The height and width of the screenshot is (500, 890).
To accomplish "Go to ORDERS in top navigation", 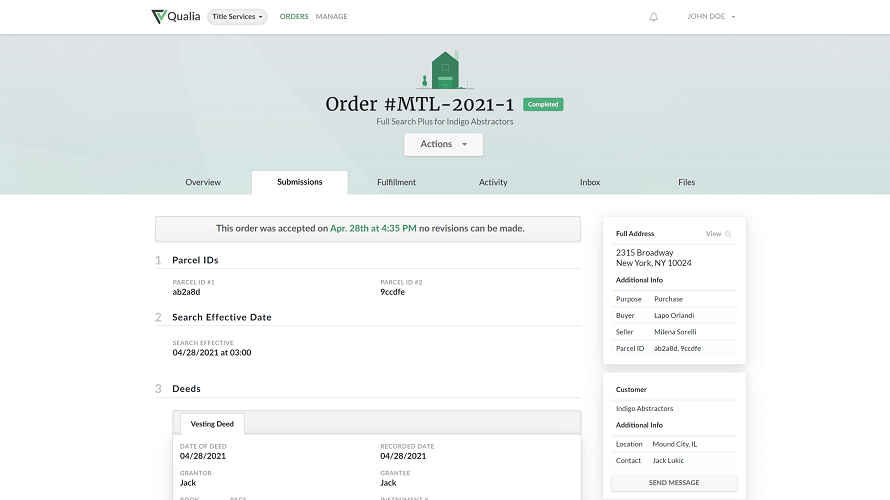I will tap(294, 17).
